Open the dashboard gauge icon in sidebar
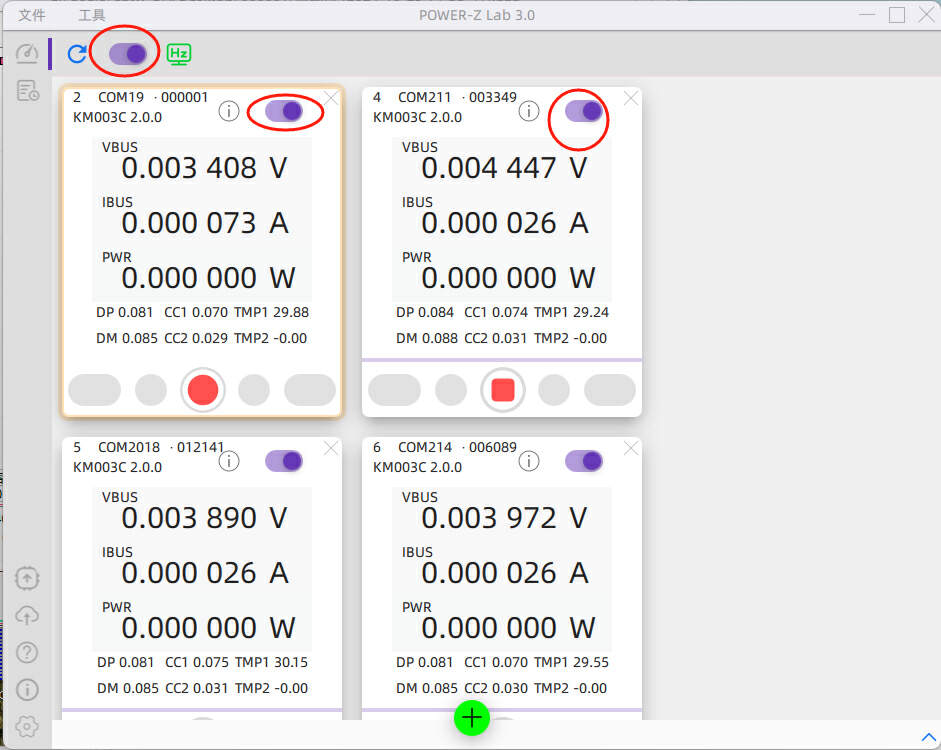Screen dimensions: 941x750 [x=27, y=54]
